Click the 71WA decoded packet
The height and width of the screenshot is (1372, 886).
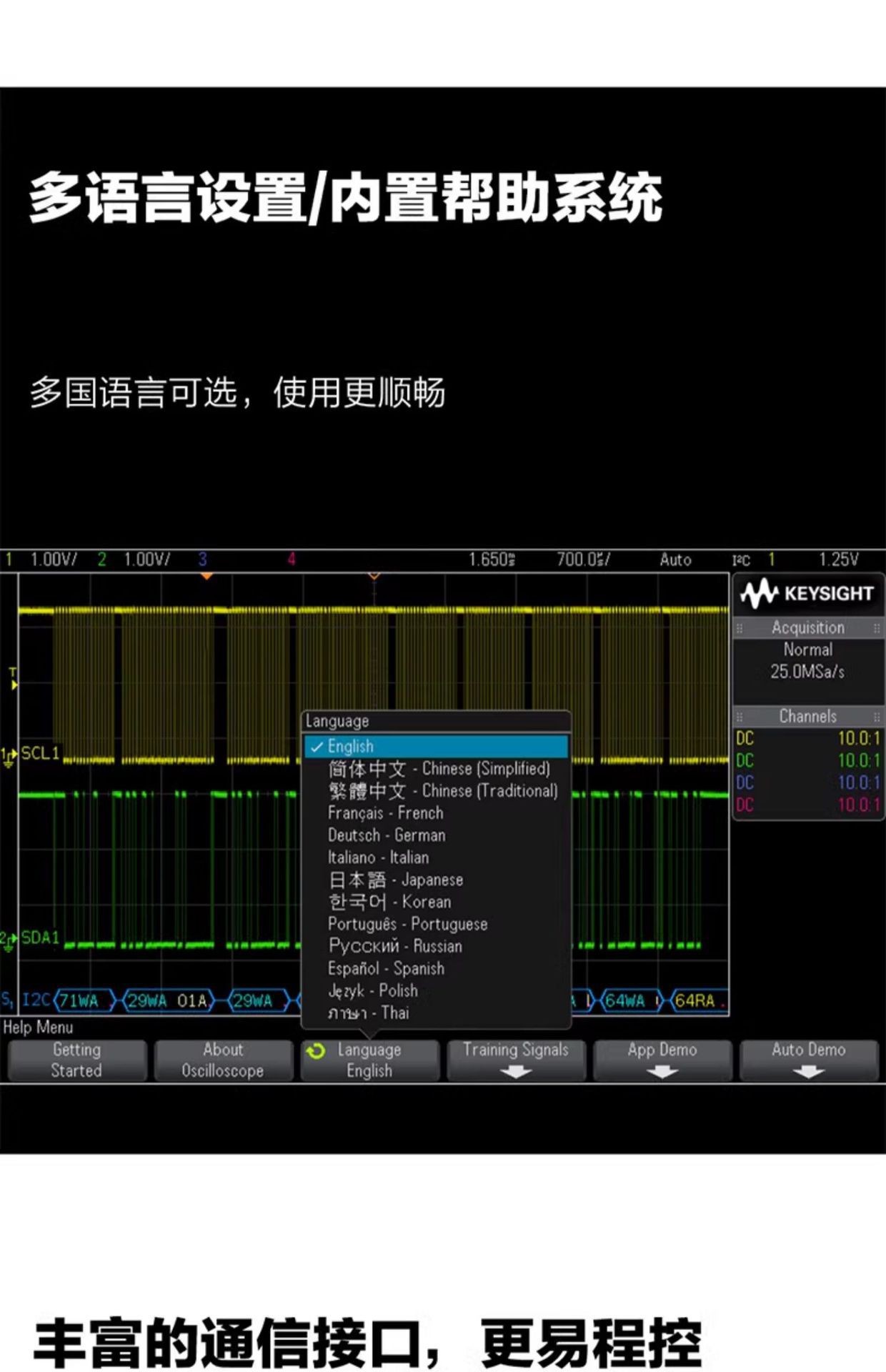point(84,1000)
